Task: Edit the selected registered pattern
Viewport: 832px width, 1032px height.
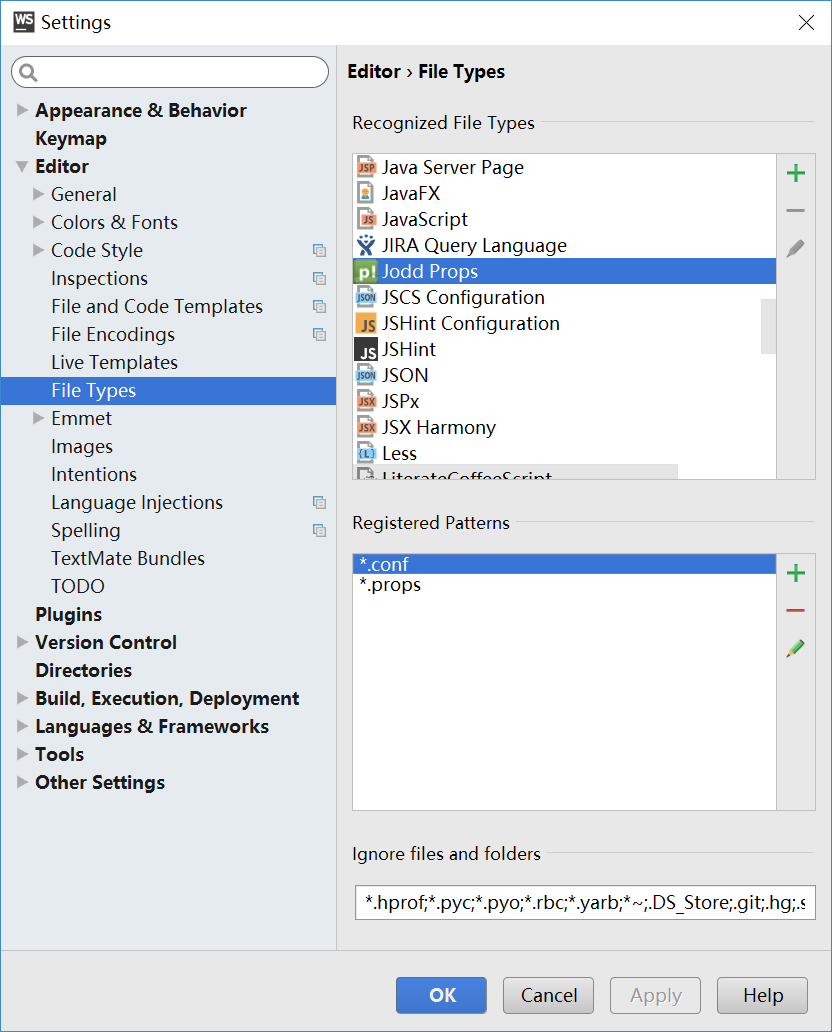Action: click(x=796, y=648)
